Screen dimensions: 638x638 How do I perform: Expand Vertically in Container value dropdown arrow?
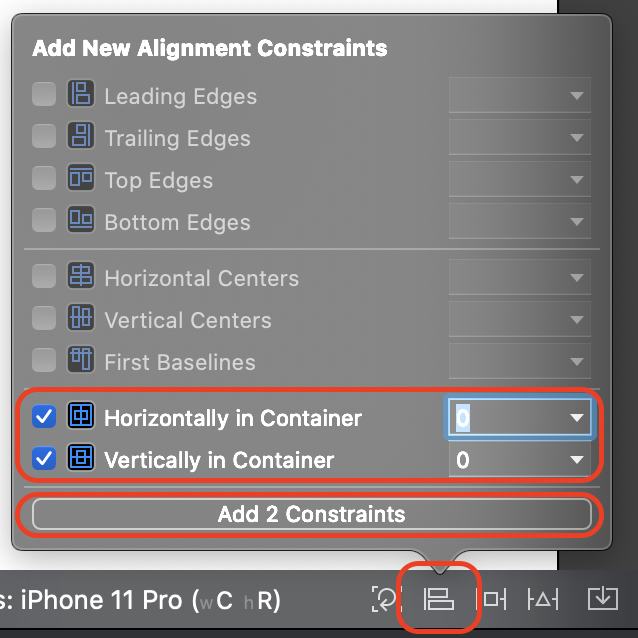[x=577, y=460]
